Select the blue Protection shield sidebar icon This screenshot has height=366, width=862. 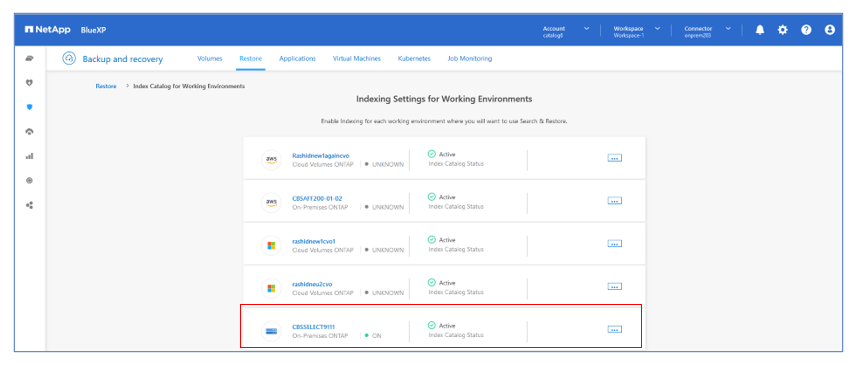point(30,107)
